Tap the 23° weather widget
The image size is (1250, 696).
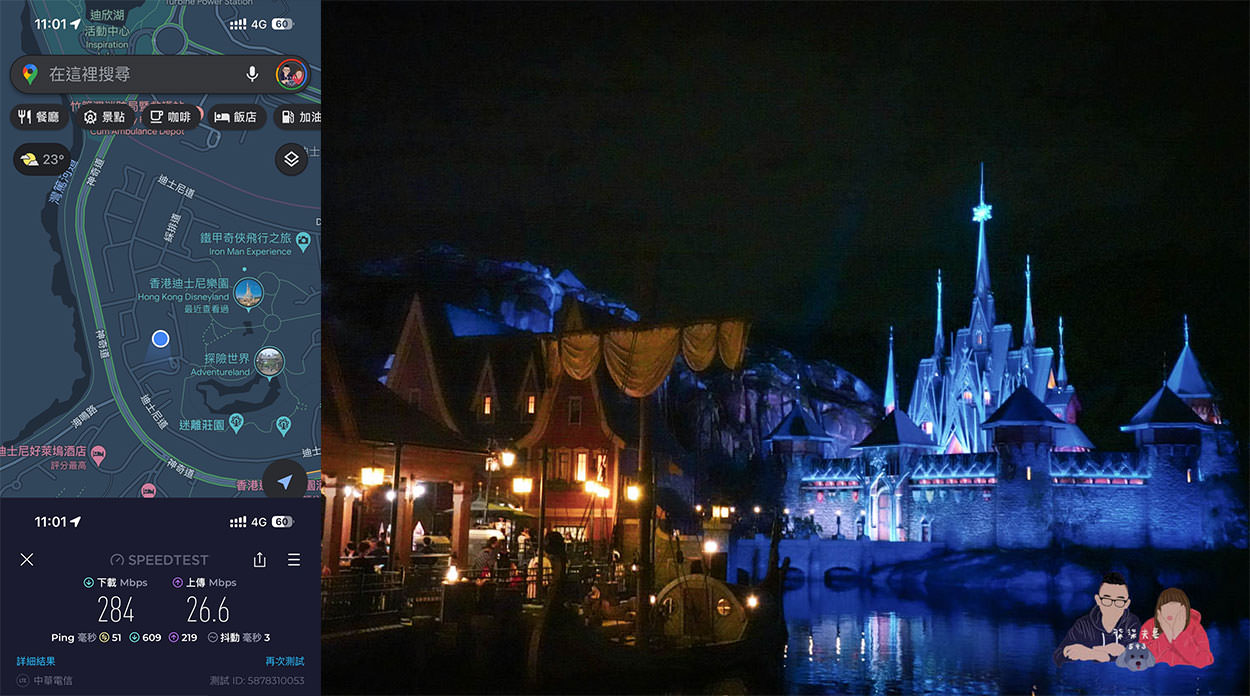42,159
